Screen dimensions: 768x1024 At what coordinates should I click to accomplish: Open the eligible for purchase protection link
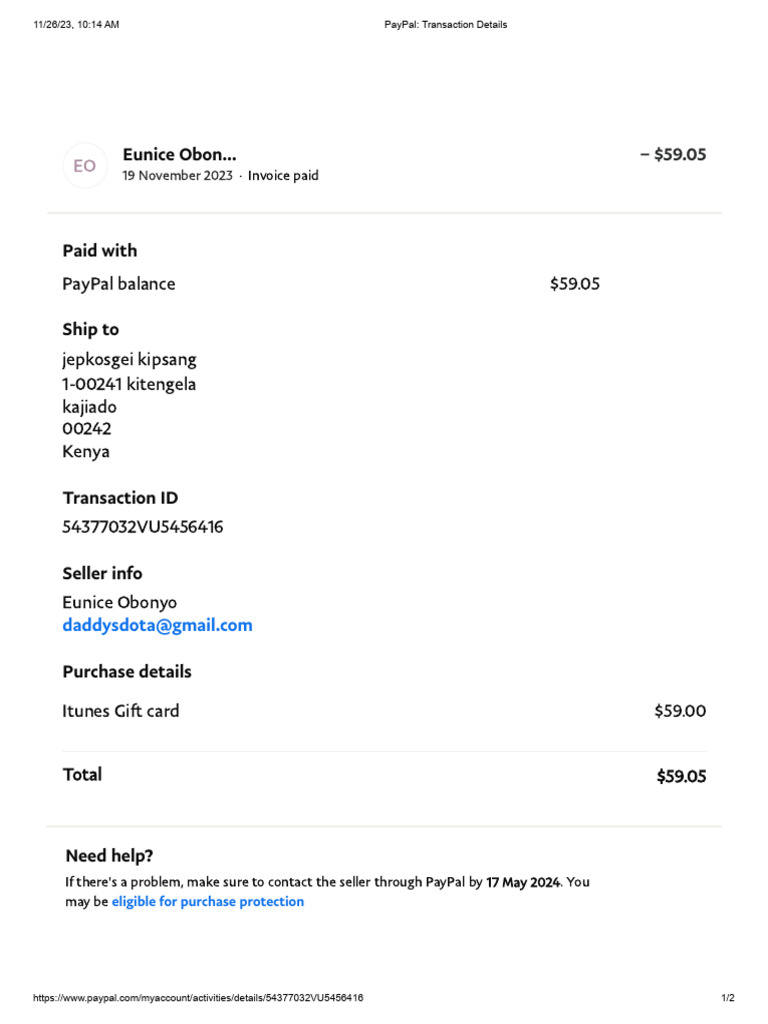pyautogui.click(x=208, y=902)
